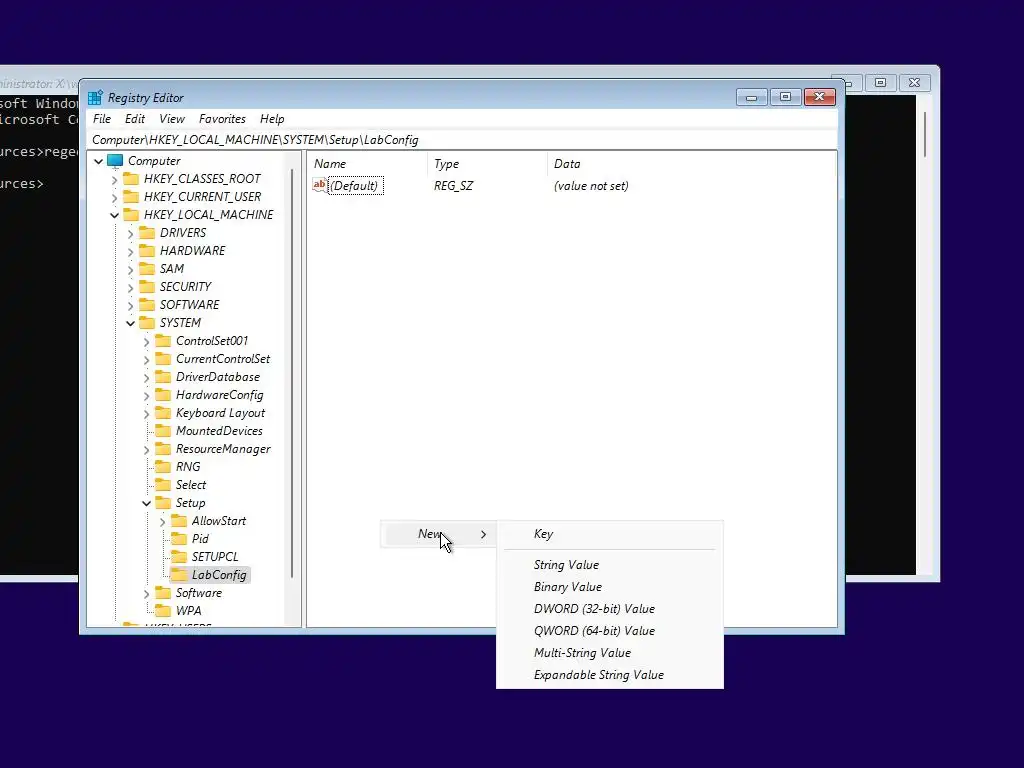Viewport: 1024px width, 768px height.
Task: Select the LabConfig key in the tree
Action: 219,575
